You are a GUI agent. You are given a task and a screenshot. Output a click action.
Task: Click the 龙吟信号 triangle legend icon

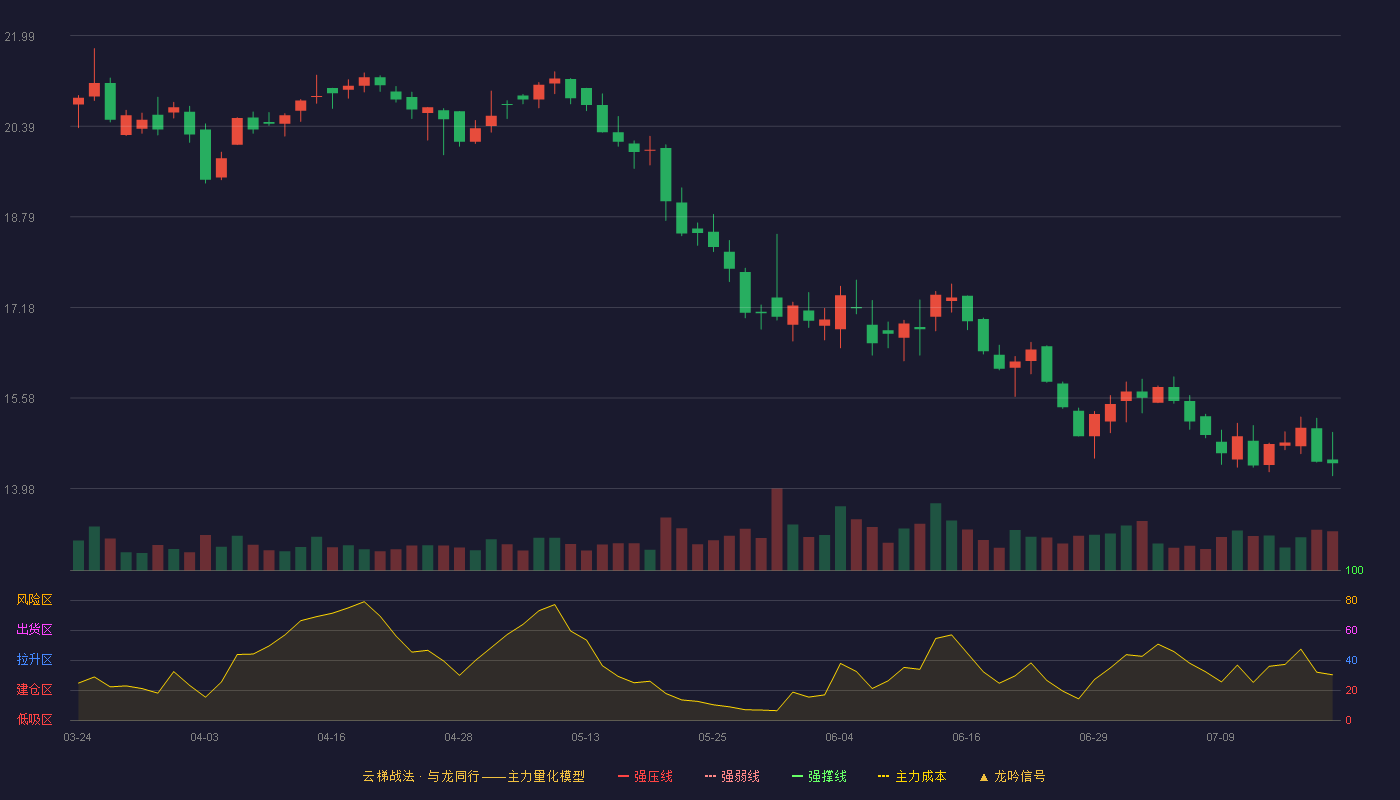click(984, 776)
